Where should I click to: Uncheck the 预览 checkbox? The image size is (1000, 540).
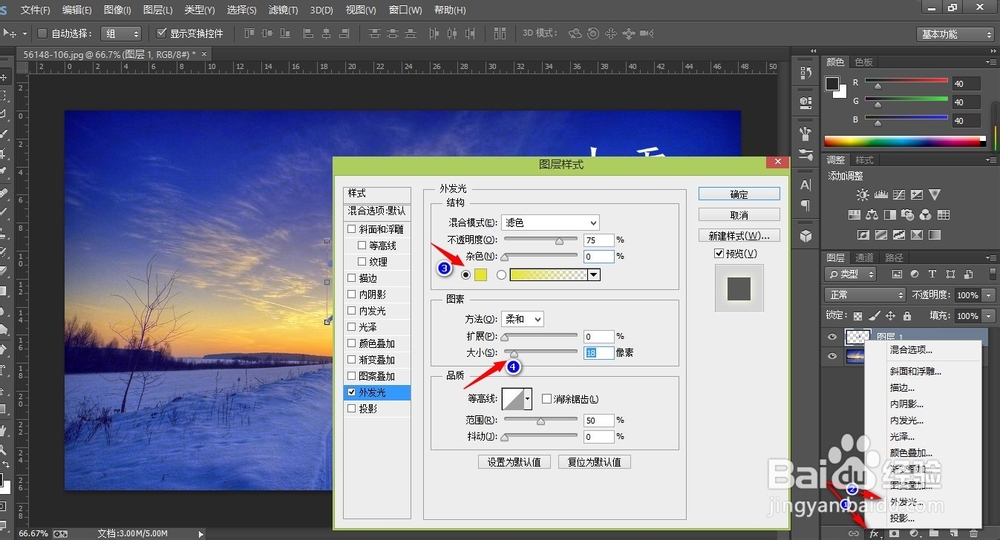719,254
